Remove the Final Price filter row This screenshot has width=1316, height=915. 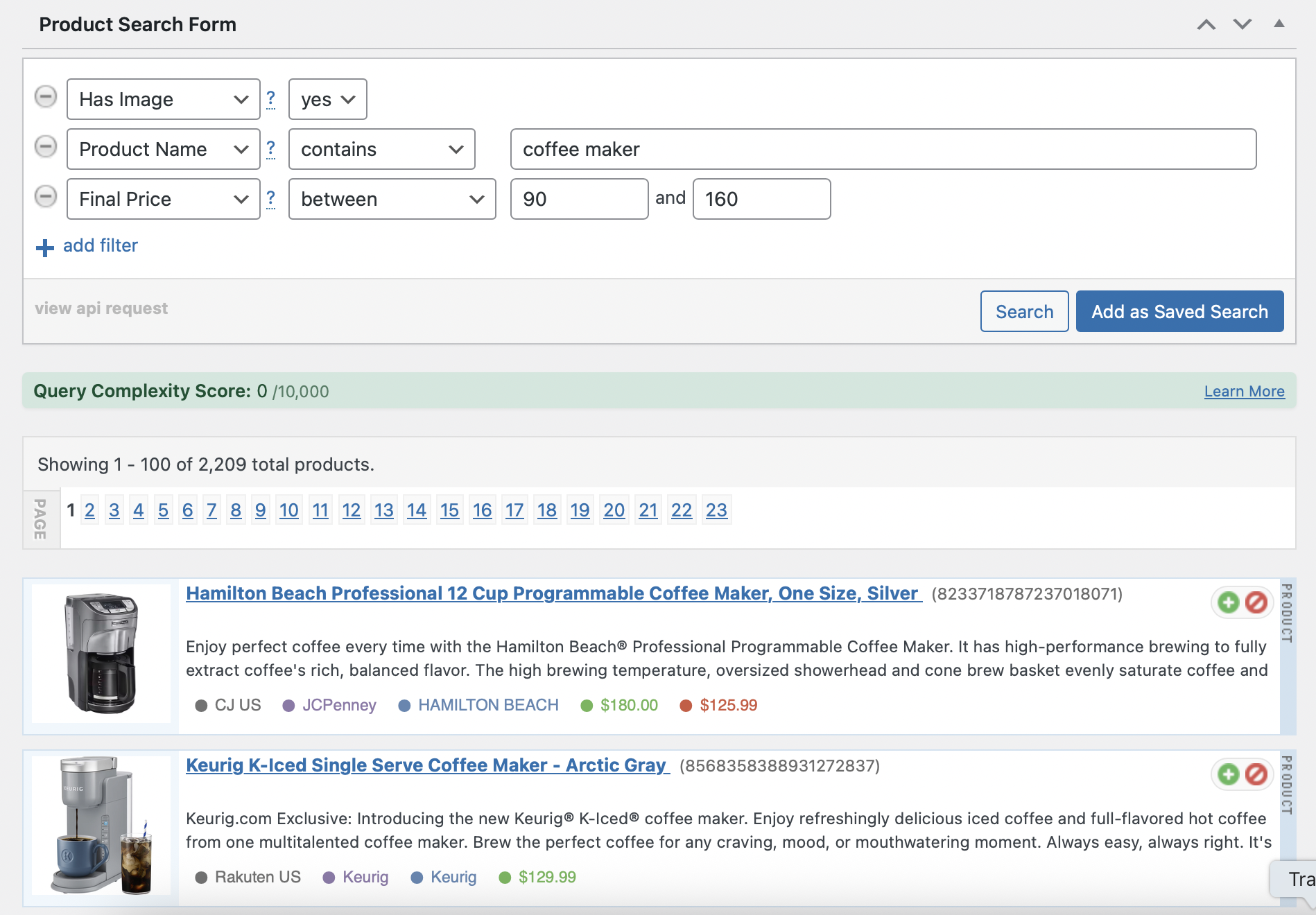click(x=46, y=197)
